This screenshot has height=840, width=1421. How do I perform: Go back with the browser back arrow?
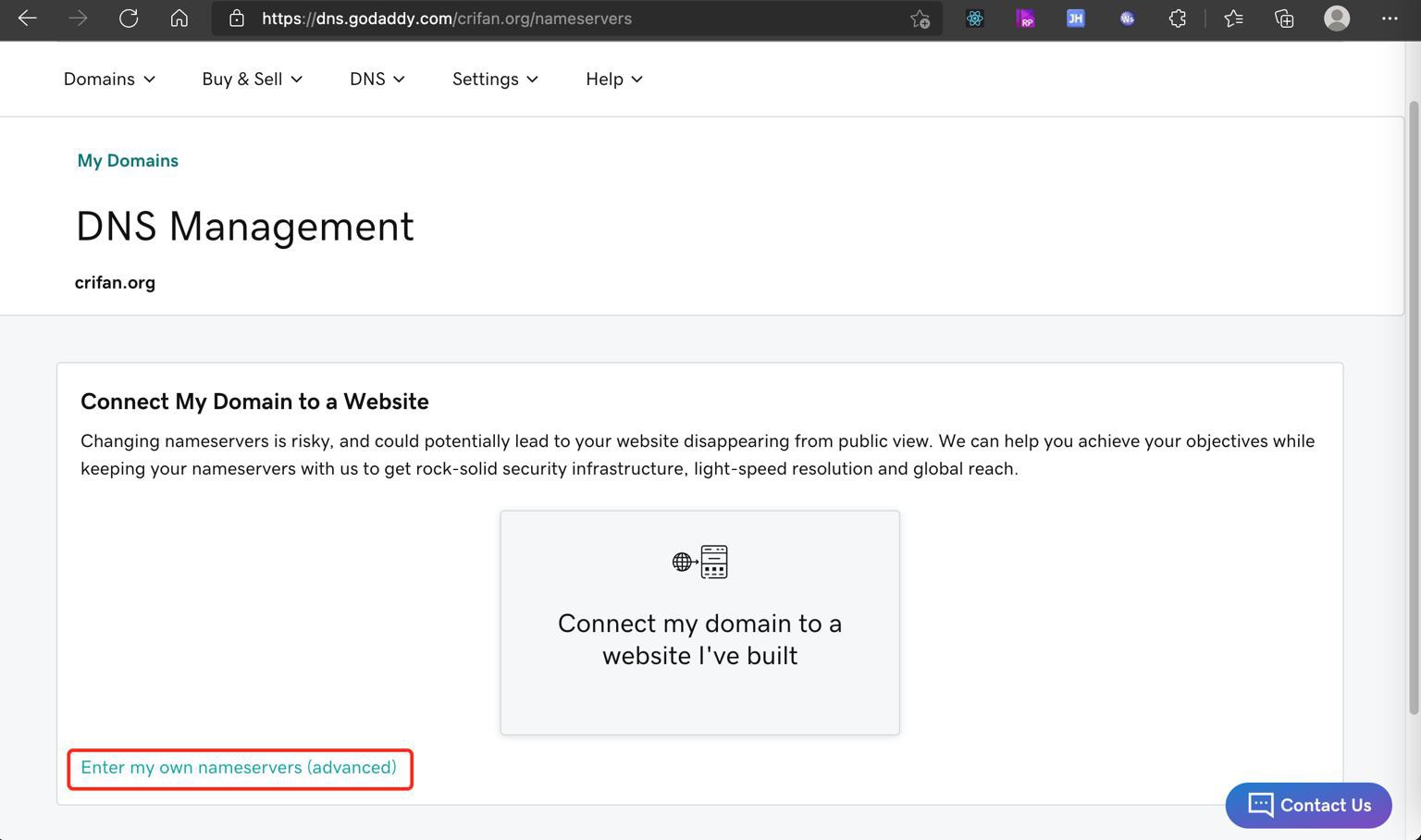(x=27, y=18)
